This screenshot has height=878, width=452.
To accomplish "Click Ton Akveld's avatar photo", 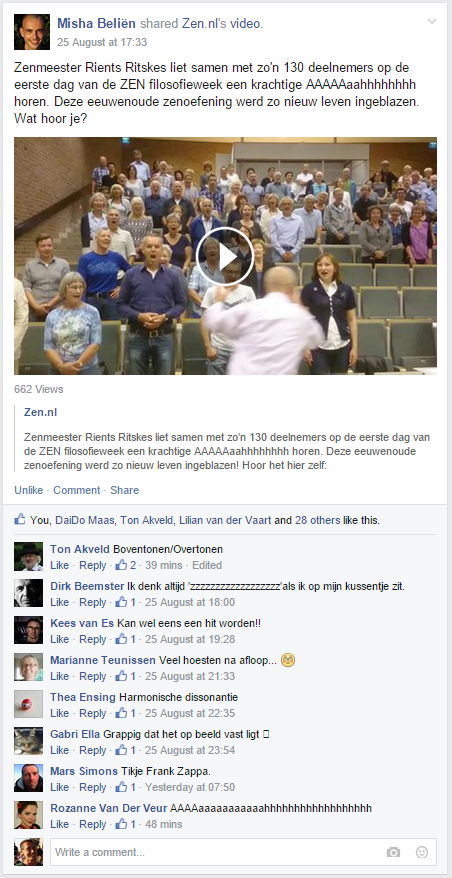I will 29,557.
